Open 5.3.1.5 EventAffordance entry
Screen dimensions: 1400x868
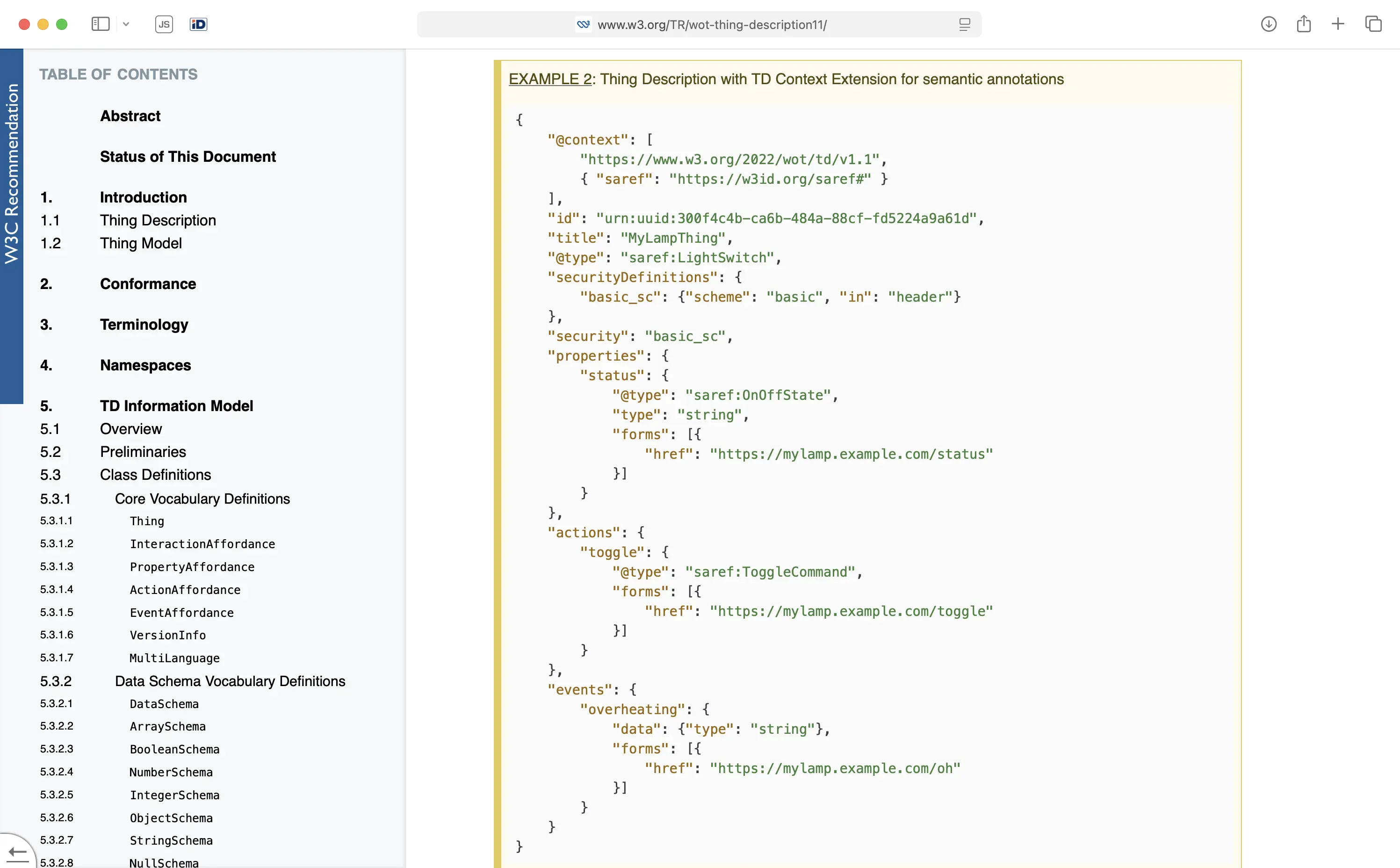pyautogui.click(x=182, y=613)
